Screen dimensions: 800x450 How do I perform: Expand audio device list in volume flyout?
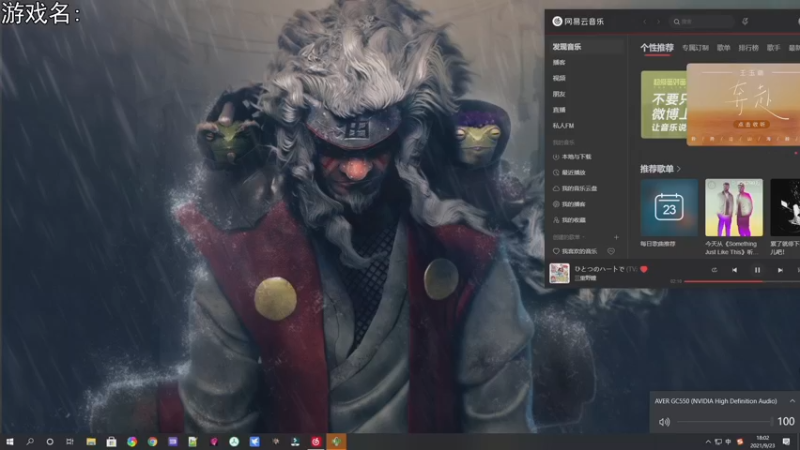click(792, 401)
